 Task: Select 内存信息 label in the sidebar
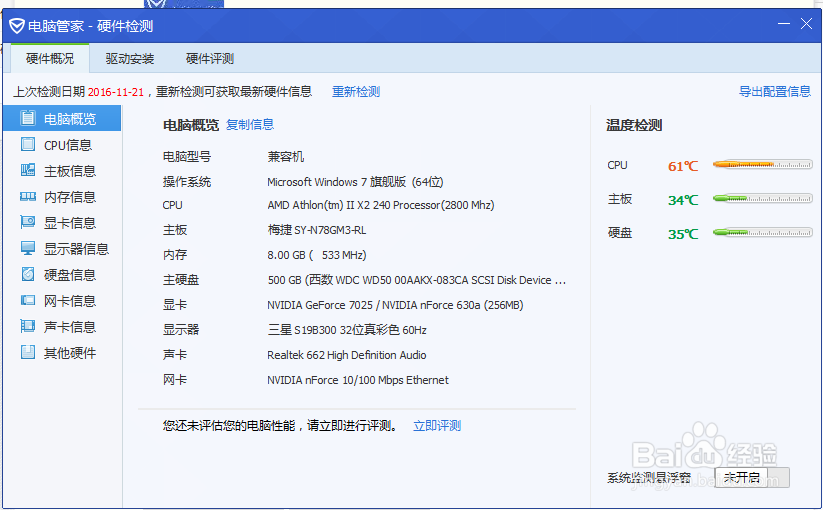pos(70,197)
